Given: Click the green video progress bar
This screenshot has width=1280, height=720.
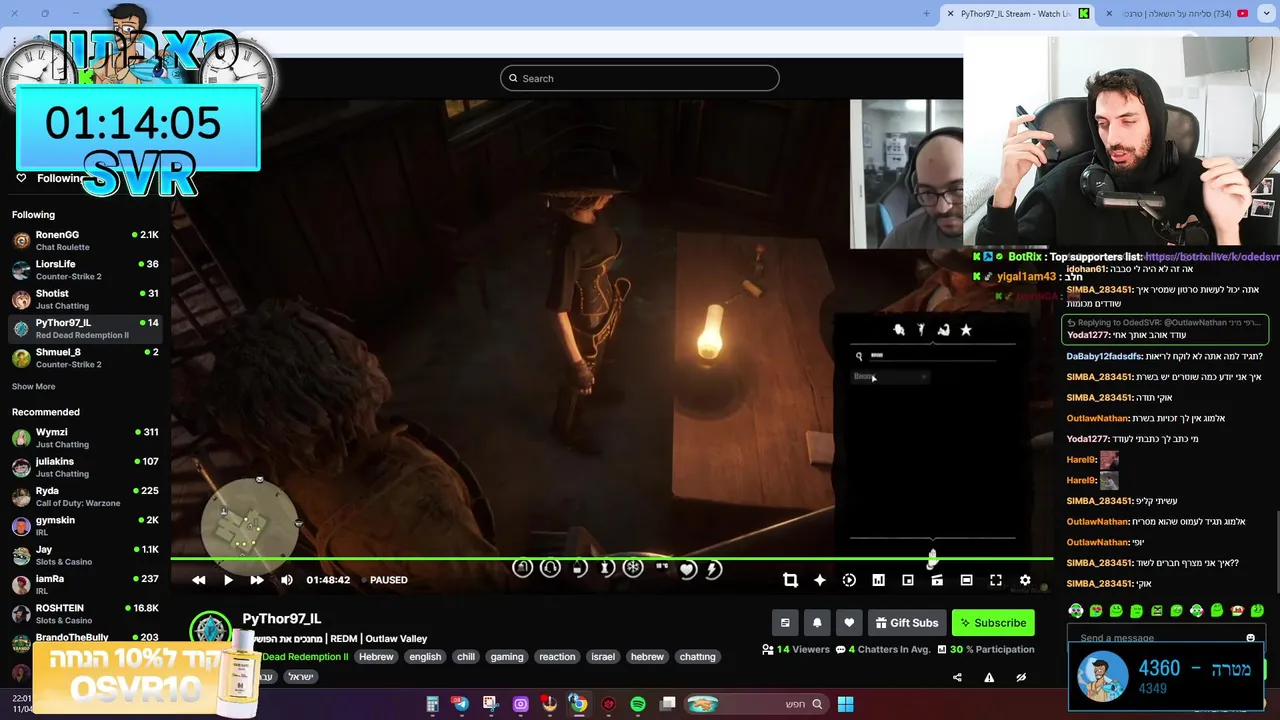Looking at the screenshot, I should coord(611,559).
